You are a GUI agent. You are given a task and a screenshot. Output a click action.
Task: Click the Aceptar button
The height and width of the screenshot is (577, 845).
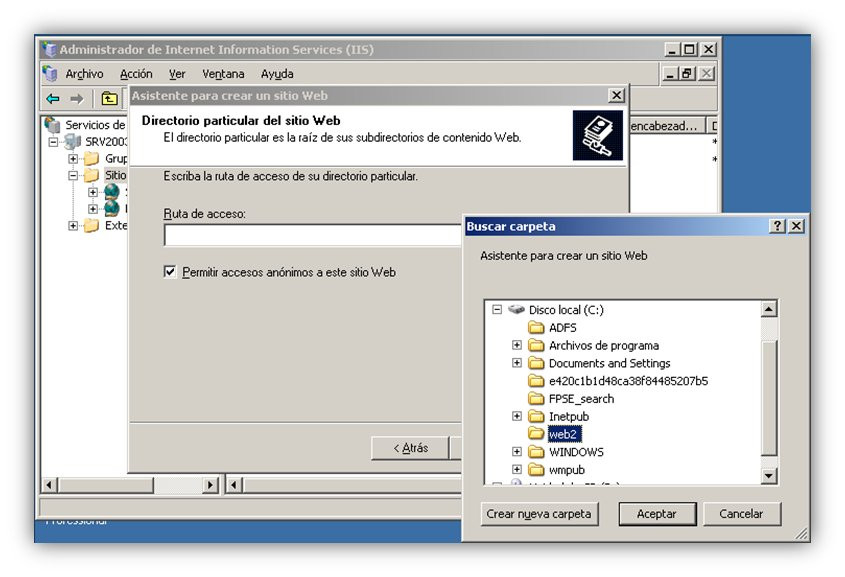coord(657,514)
